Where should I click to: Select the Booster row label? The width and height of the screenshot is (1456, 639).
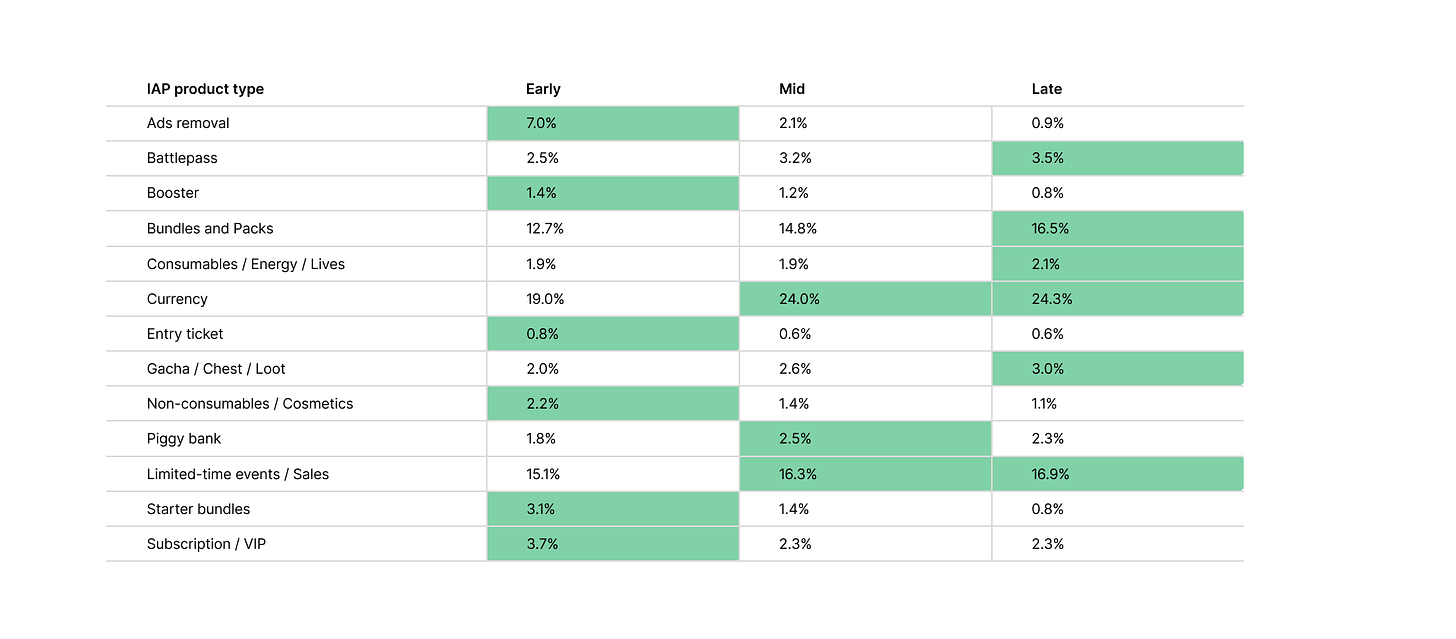coord(173,193)
